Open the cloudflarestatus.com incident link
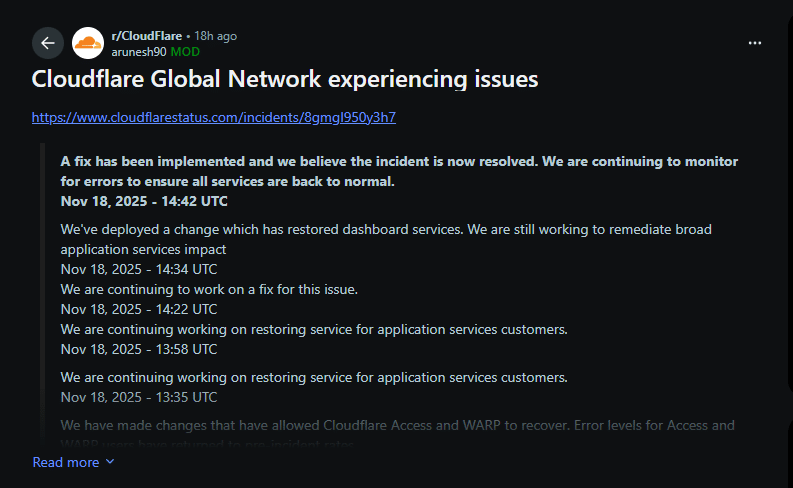The height and width of the screenshot is (488, 793). 214,117
